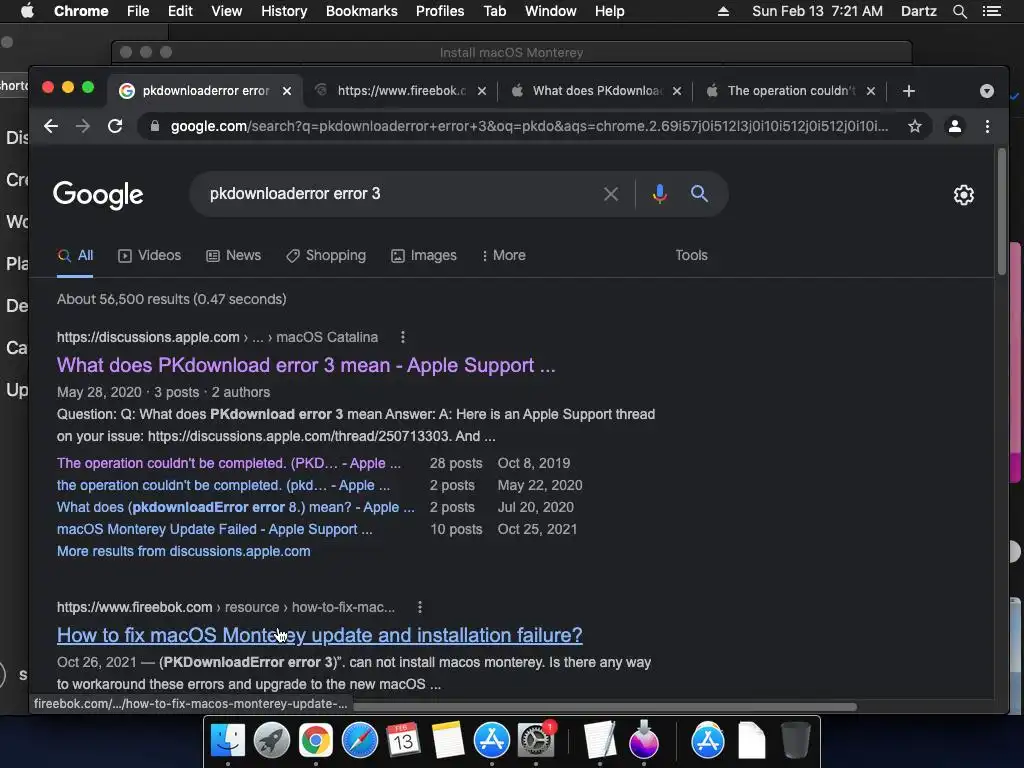This screenshot has height=768, width=1024.
Task: Open Launchpad from the Dock
Action: click(272, 741)
